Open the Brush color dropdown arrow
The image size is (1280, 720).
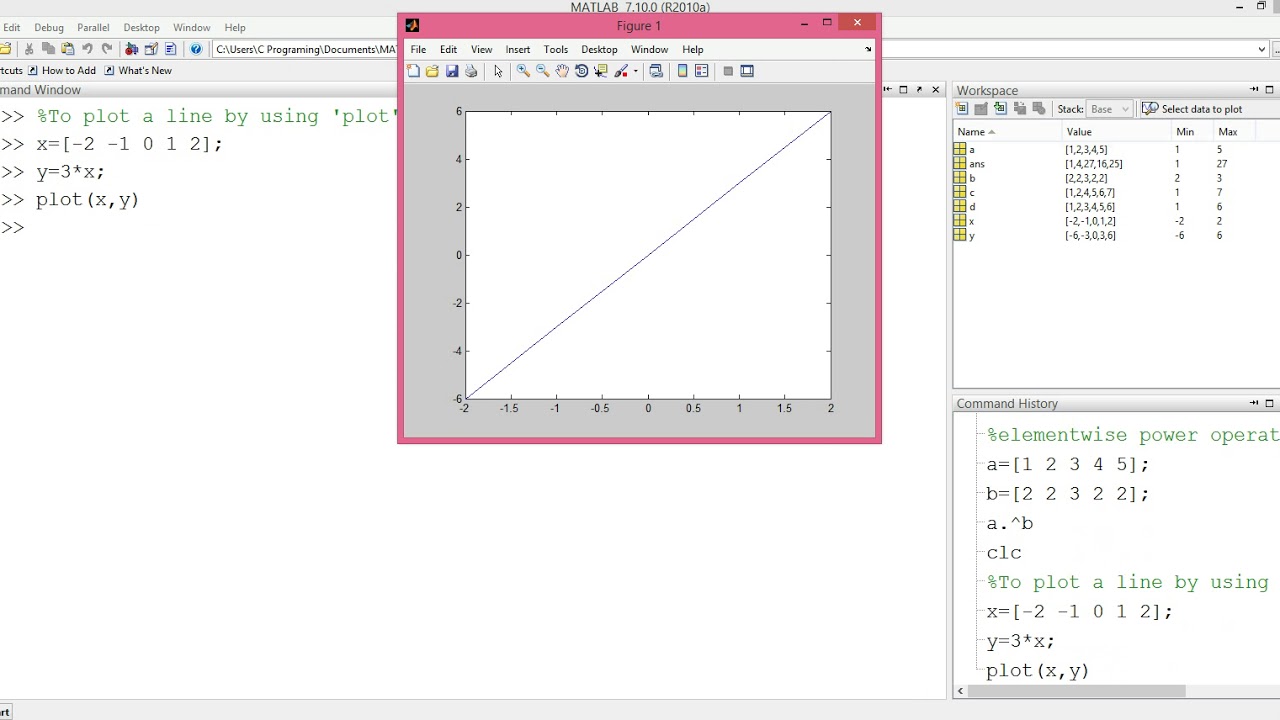coord(635,71)
